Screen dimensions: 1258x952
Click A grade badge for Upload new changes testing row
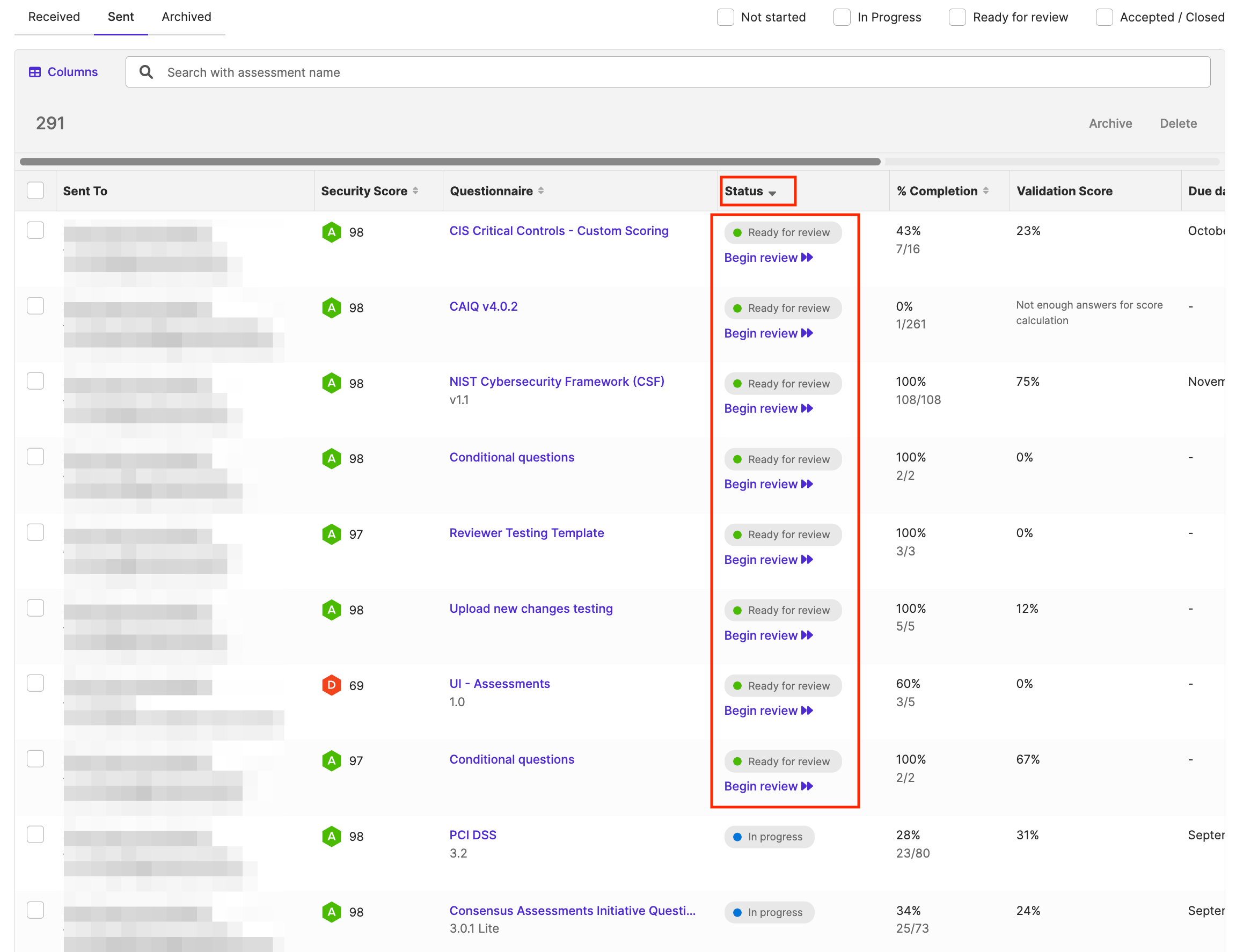click(332, 610)
